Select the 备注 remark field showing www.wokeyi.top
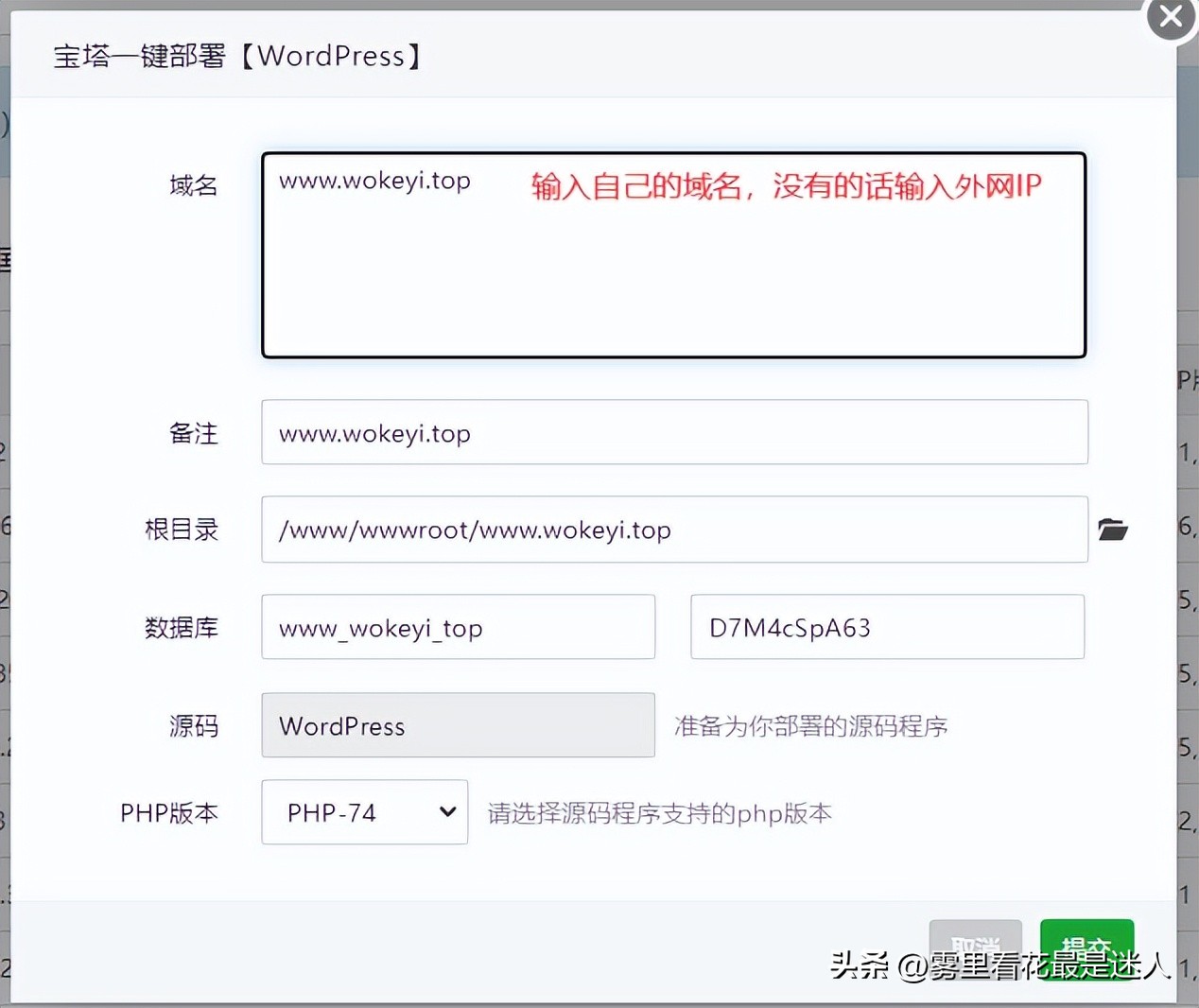This screenshot has height=1008, width=1199. pos(673,432)
